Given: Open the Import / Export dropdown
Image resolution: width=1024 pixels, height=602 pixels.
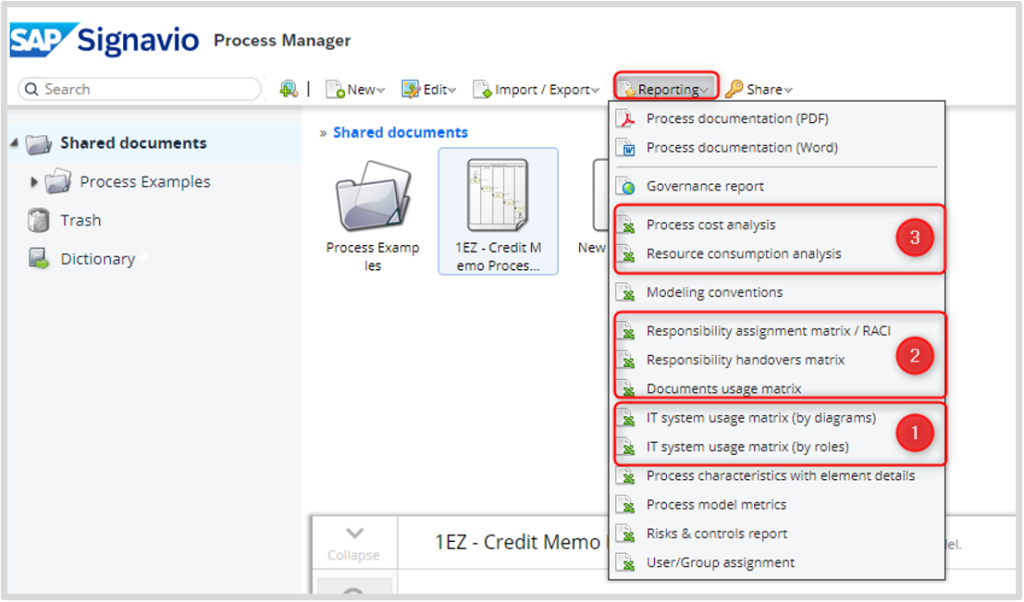Looking at the screenshot, I should [536, 89].
